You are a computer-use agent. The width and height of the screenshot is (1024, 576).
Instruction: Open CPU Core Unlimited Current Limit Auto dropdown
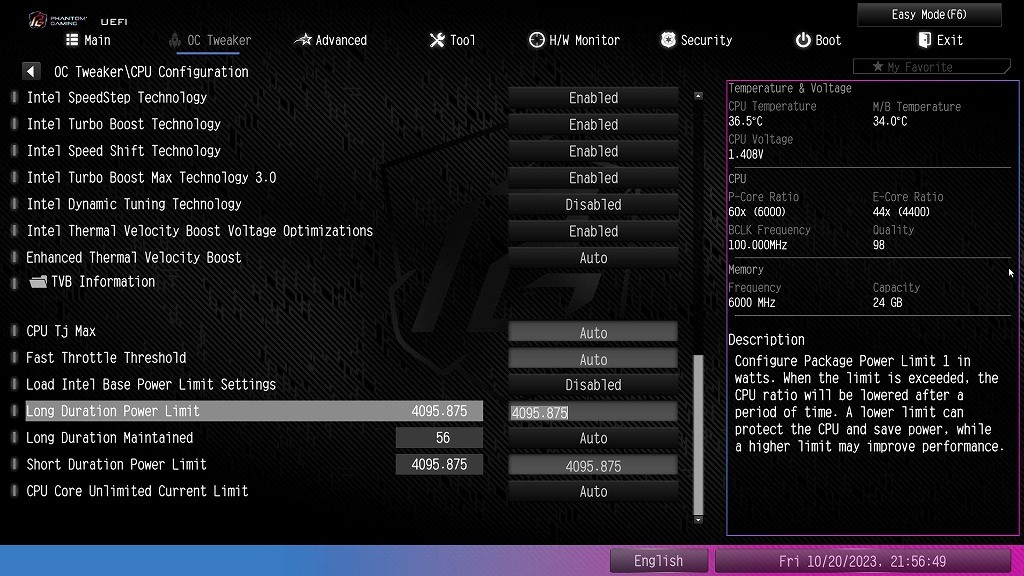(593, 492)
